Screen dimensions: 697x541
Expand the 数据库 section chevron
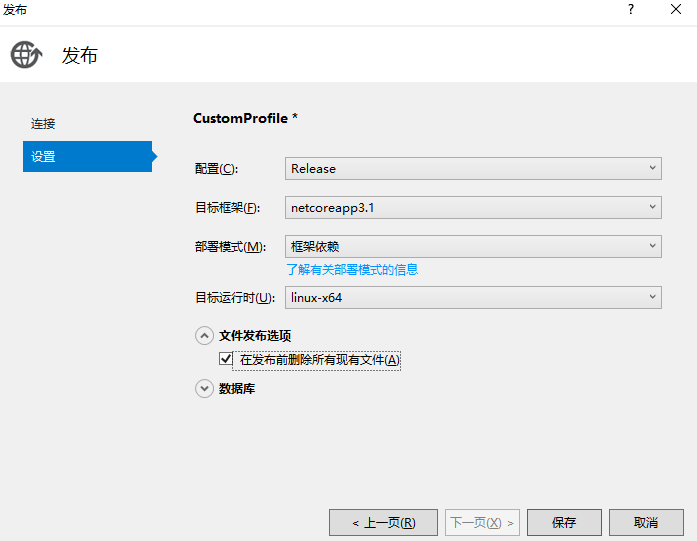[204, 388]
